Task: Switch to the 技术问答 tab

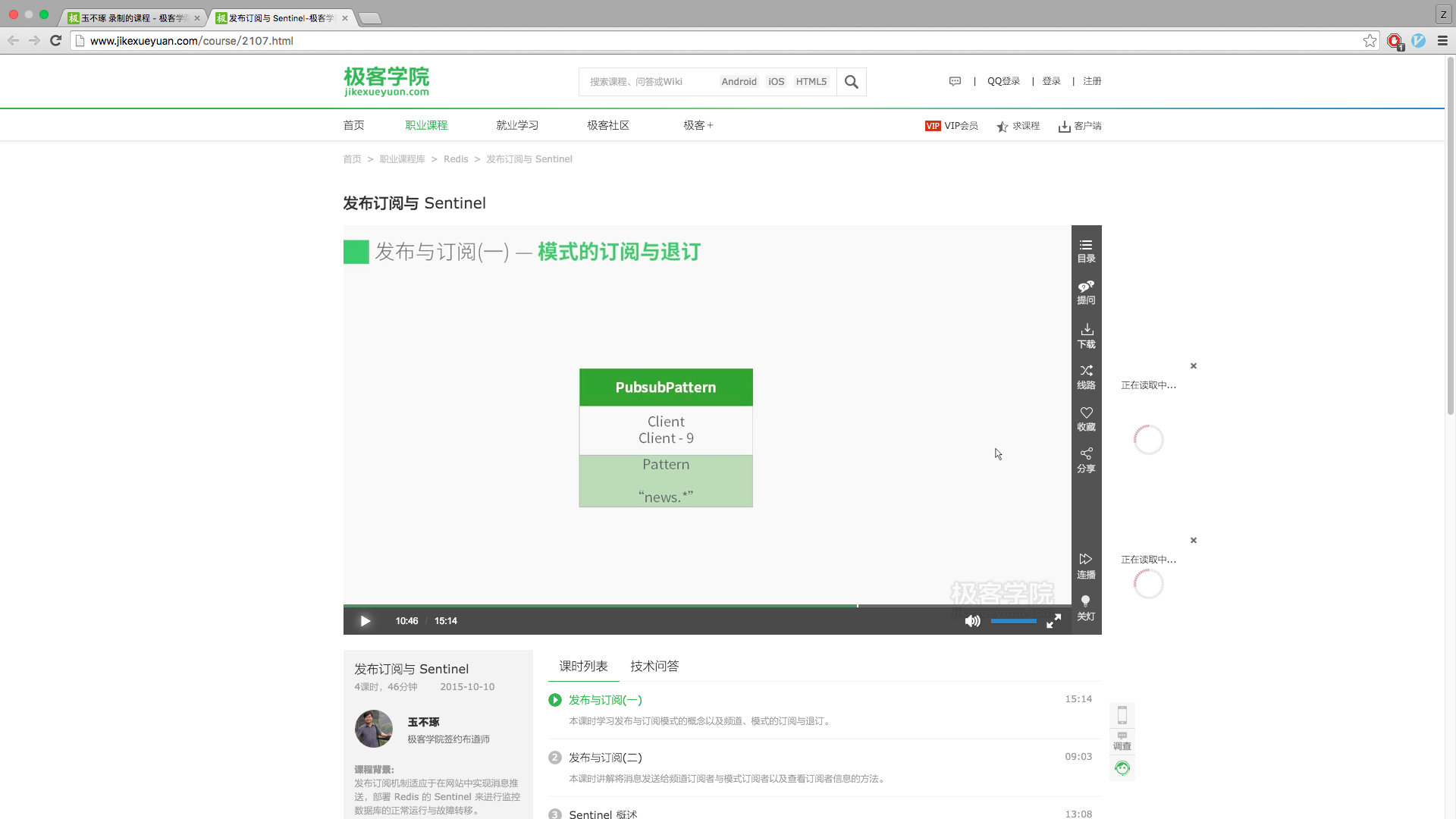Action: point(654,666)
